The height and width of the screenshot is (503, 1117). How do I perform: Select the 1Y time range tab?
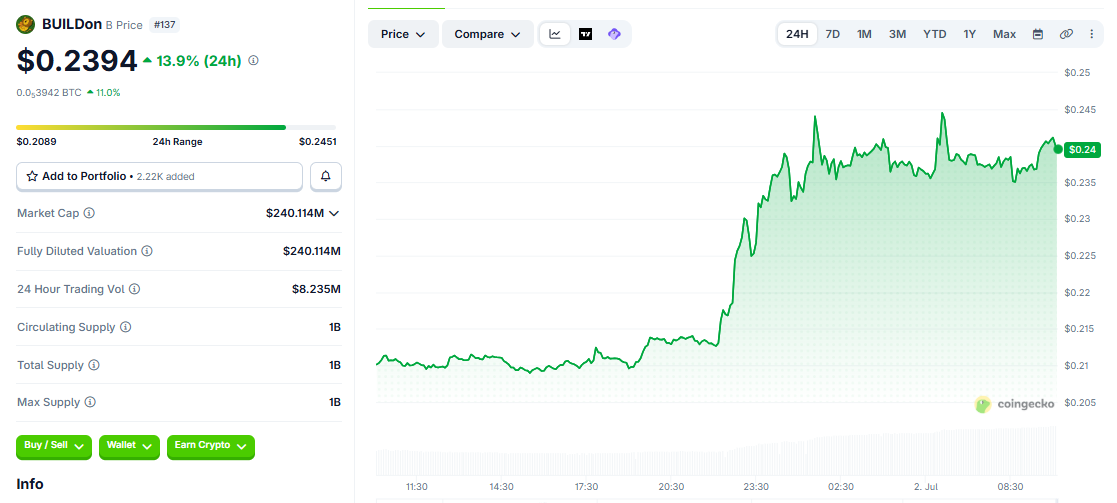970,34
